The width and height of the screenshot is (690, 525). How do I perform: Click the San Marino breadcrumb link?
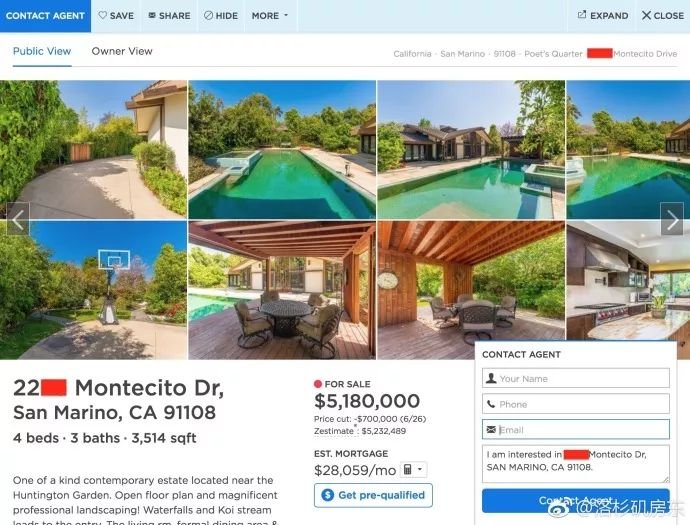[462, 54]
